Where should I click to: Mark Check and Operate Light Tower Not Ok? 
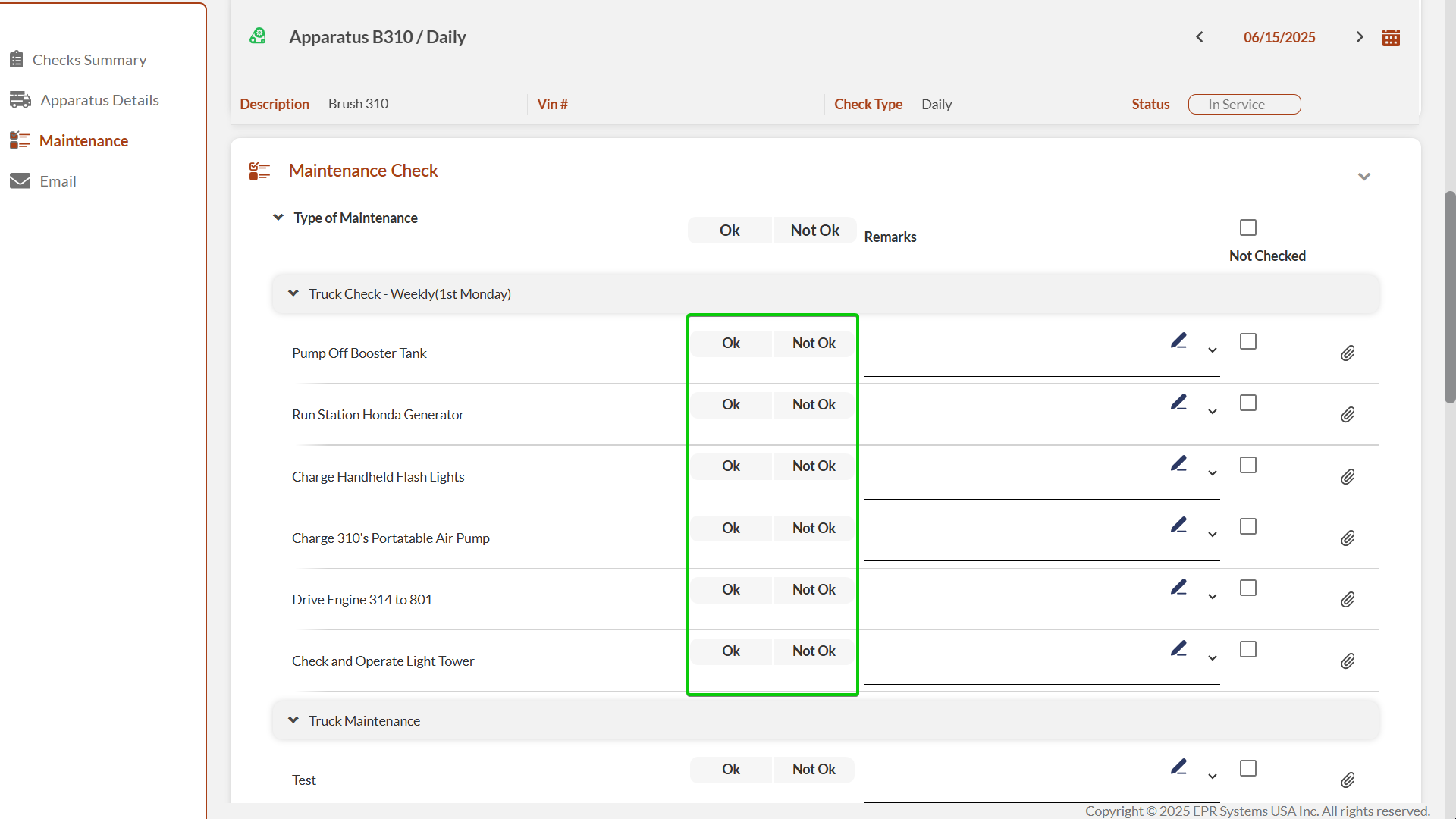(814, 651)
